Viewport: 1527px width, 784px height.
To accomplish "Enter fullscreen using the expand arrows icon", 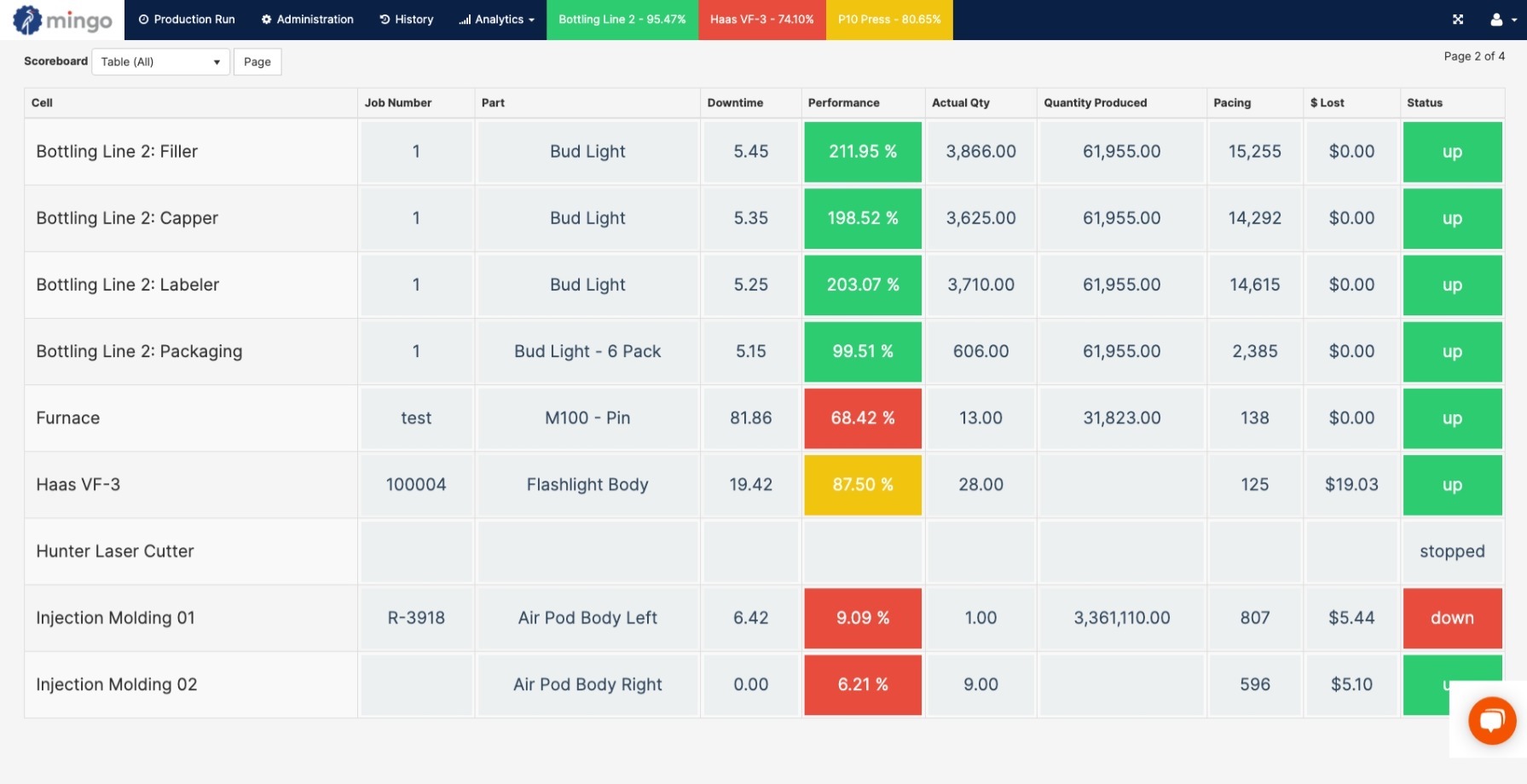I will [x=1459, y=19].
